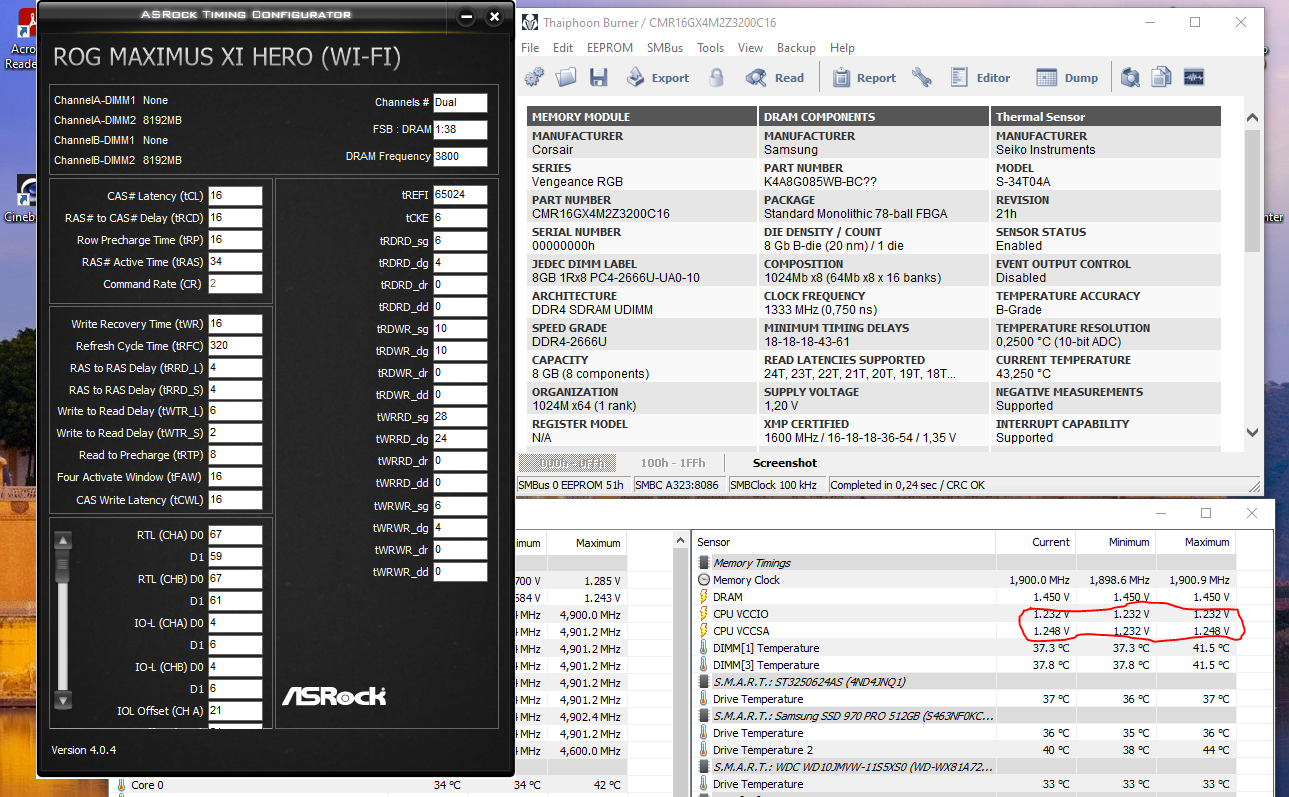The width and height of the screenshot is (1289, 797).
Task: Click the tREFI field showing 65024
Action: click(x=460, y=194)
